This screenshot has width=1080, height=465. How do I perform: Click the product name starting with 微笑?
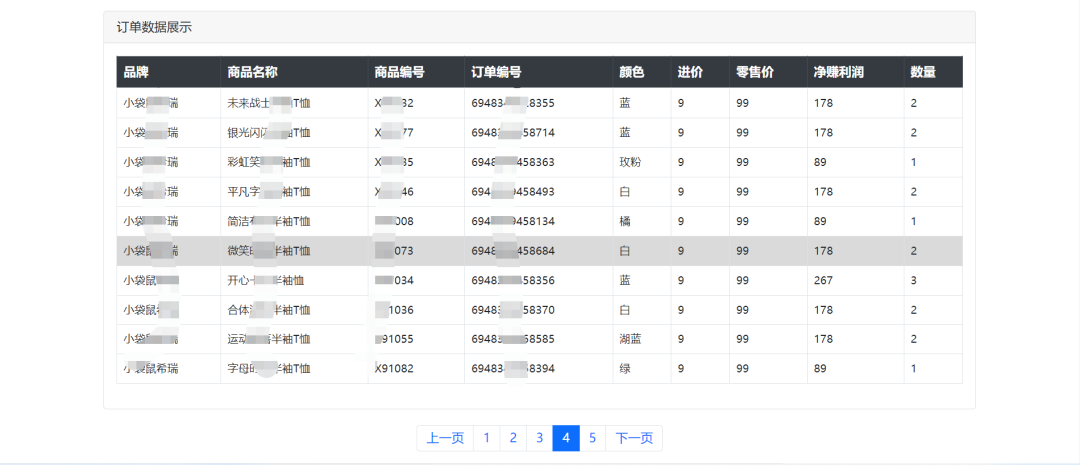(x=269, y=251)
